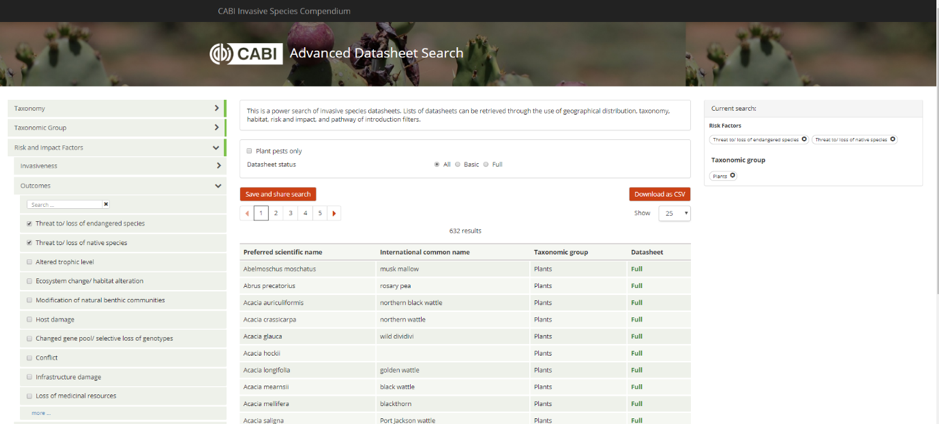The width and height of the screenshot is (939, 424).
Task: Click 'Full' status in Acacia hockii row
Action: pos(637,353)
